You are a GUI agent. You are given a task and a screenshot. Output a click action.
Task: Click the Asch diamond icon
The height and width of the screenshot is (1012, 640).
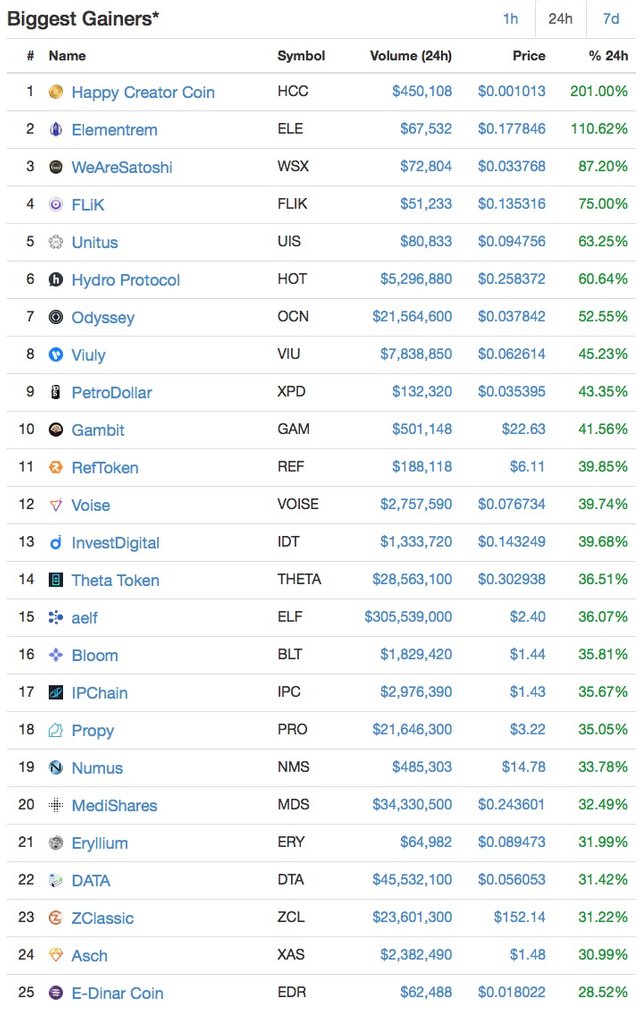56,955
